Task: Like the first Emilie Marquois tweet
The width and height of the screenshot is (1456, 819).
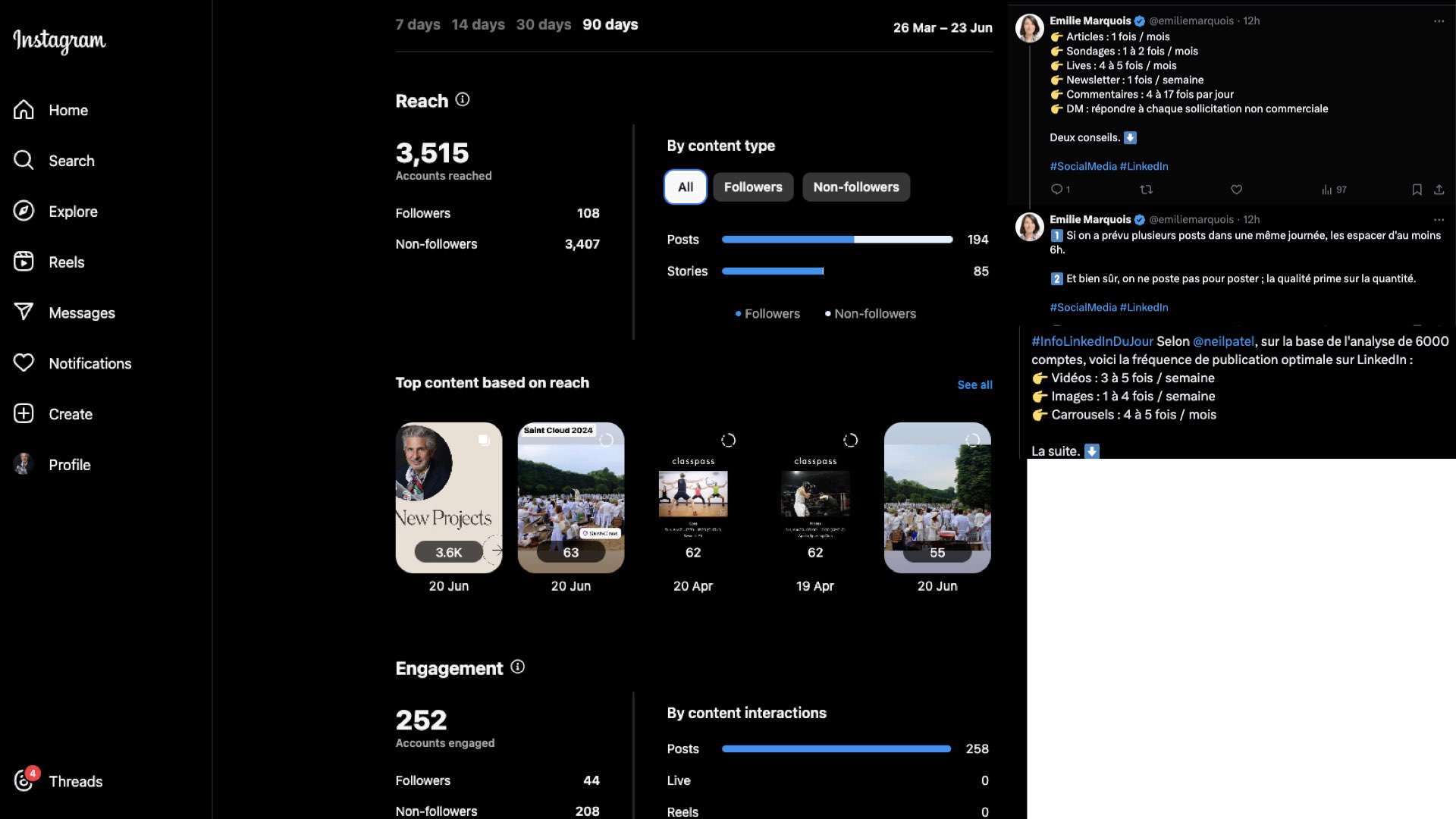Action: coord(1236,190)
